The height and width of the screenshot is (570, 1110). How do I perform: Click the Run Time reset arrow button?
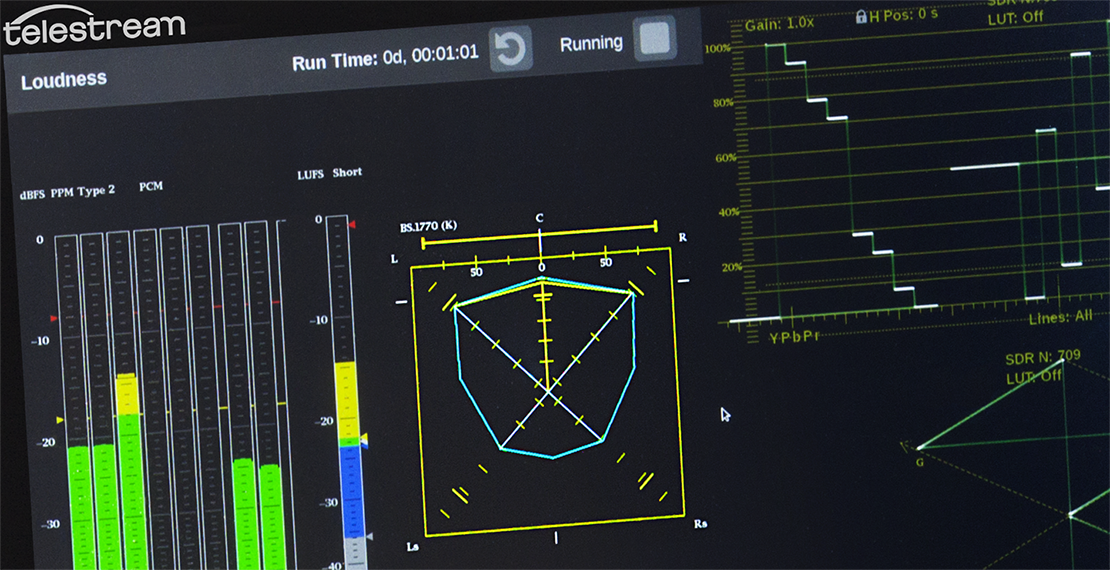coord(510,51)
